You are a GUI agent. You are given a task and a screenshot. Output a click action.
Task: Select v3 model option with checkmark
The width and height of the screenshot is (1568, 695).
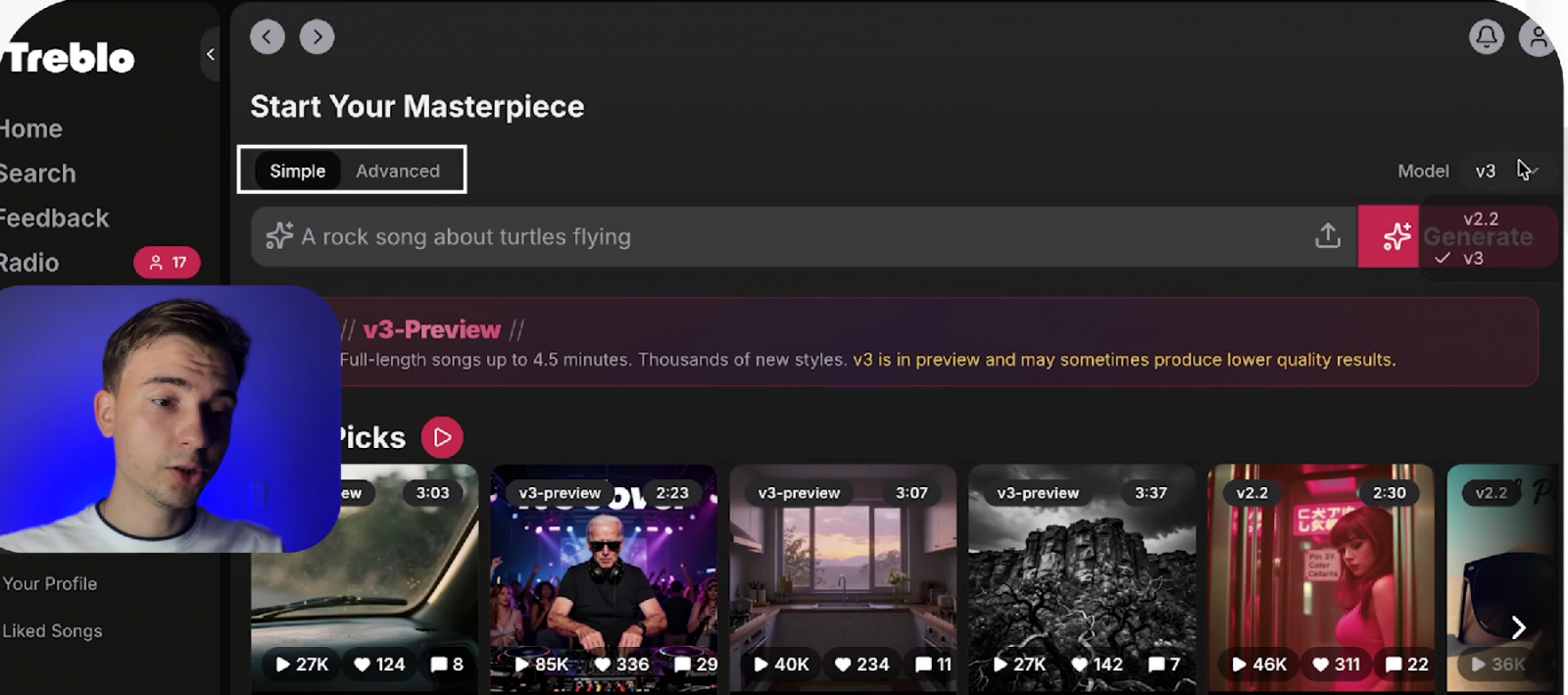(1473, 258)
